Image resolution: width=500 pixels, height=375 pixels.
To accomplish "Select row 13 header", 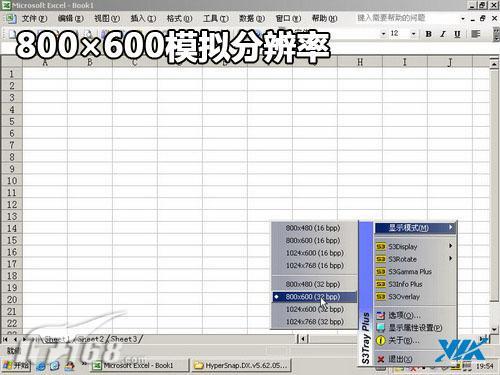I will pos(12,216).
